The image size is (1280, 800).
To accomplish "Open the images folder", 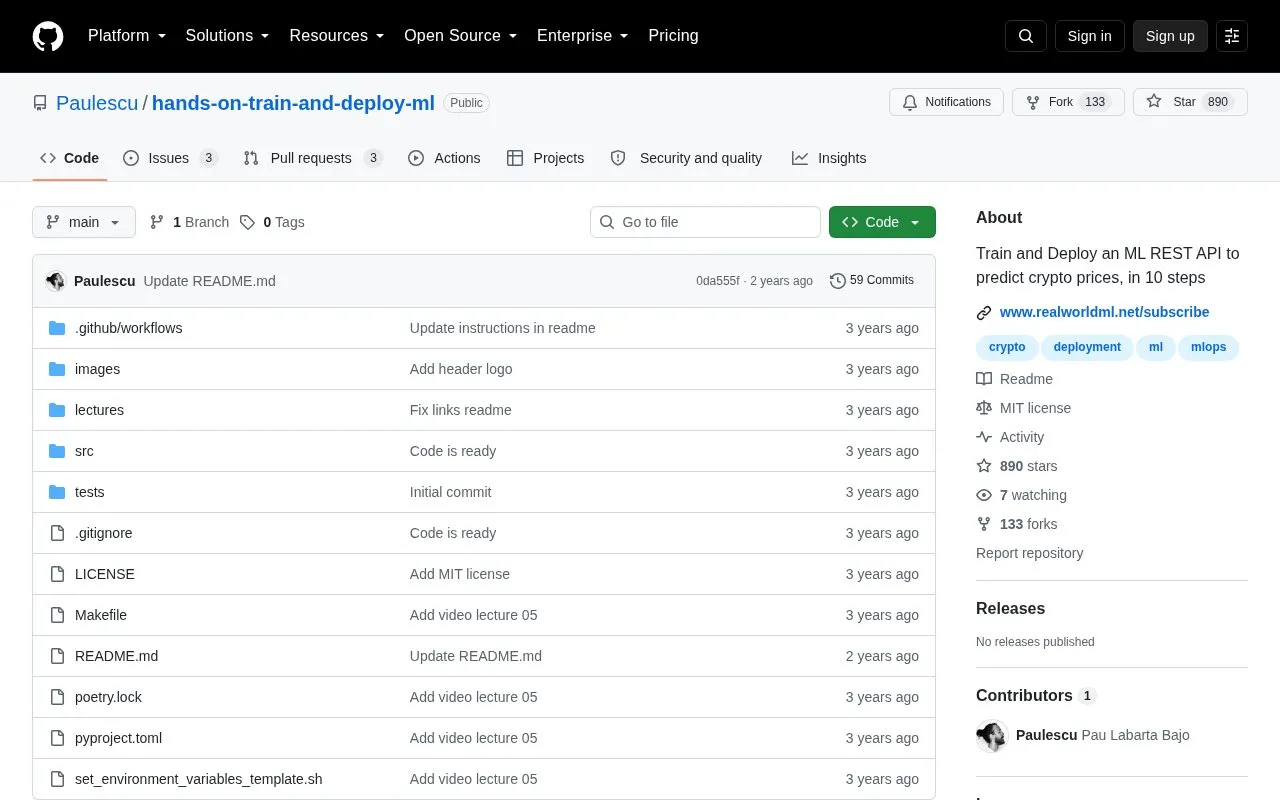I will pyautogui.click(x=97, y=369).
